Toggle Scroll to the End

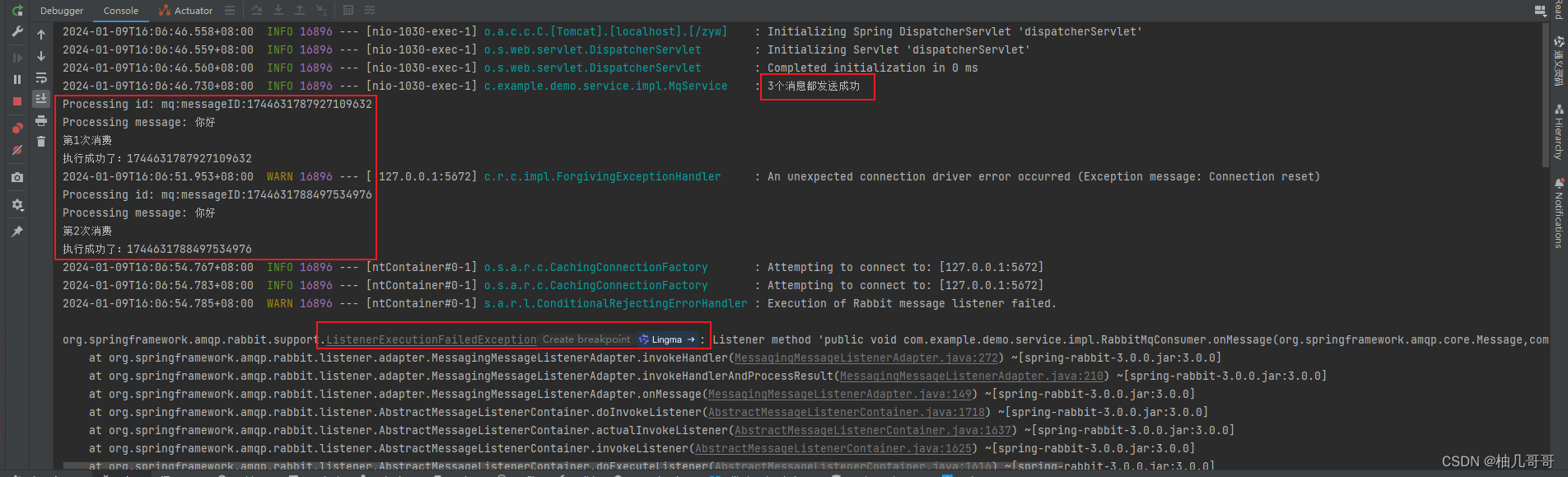tap(41, 99)
